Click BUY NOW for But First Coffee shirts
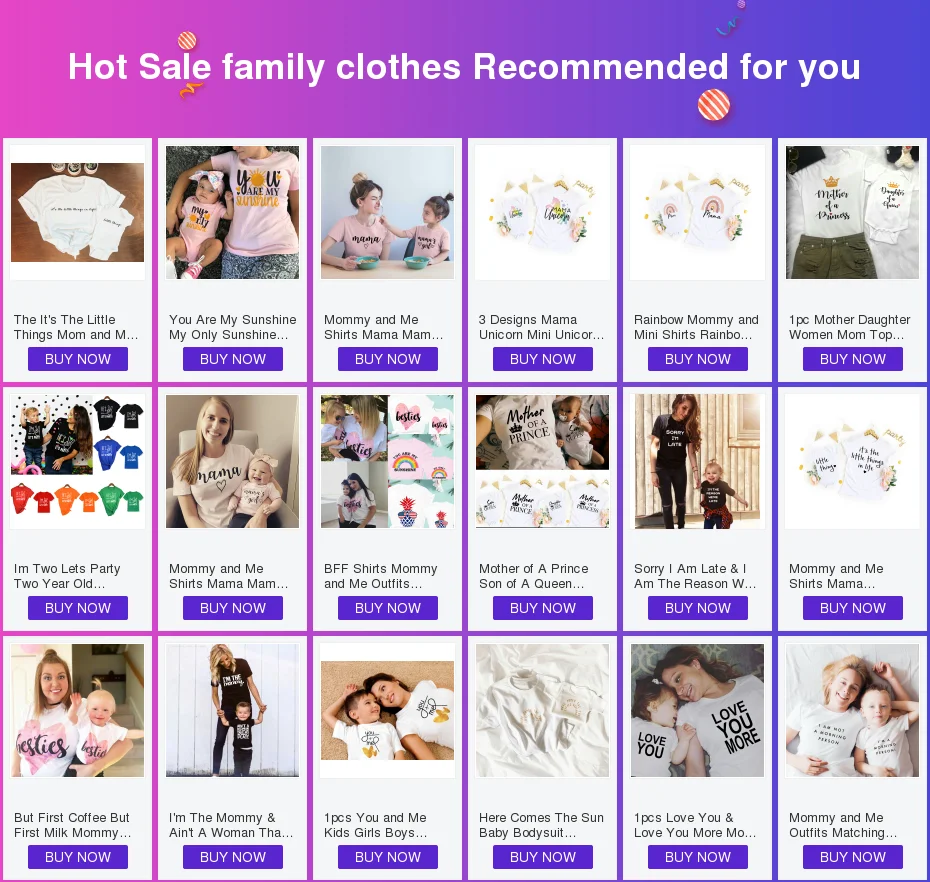The image size is (930, 882). (x=78, y=857)
